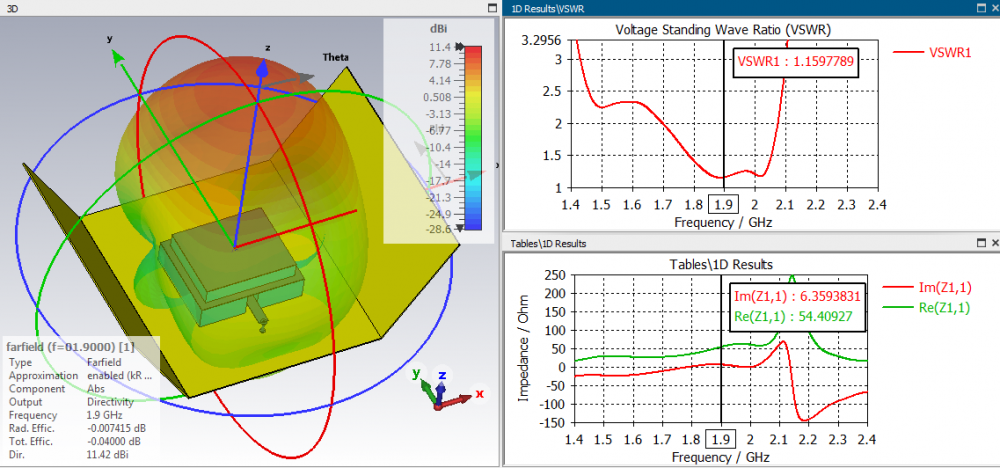Select the Re(Z1,1) legend entry
The width and height of the screenshot is (1000, 468).
coord(927,307)
